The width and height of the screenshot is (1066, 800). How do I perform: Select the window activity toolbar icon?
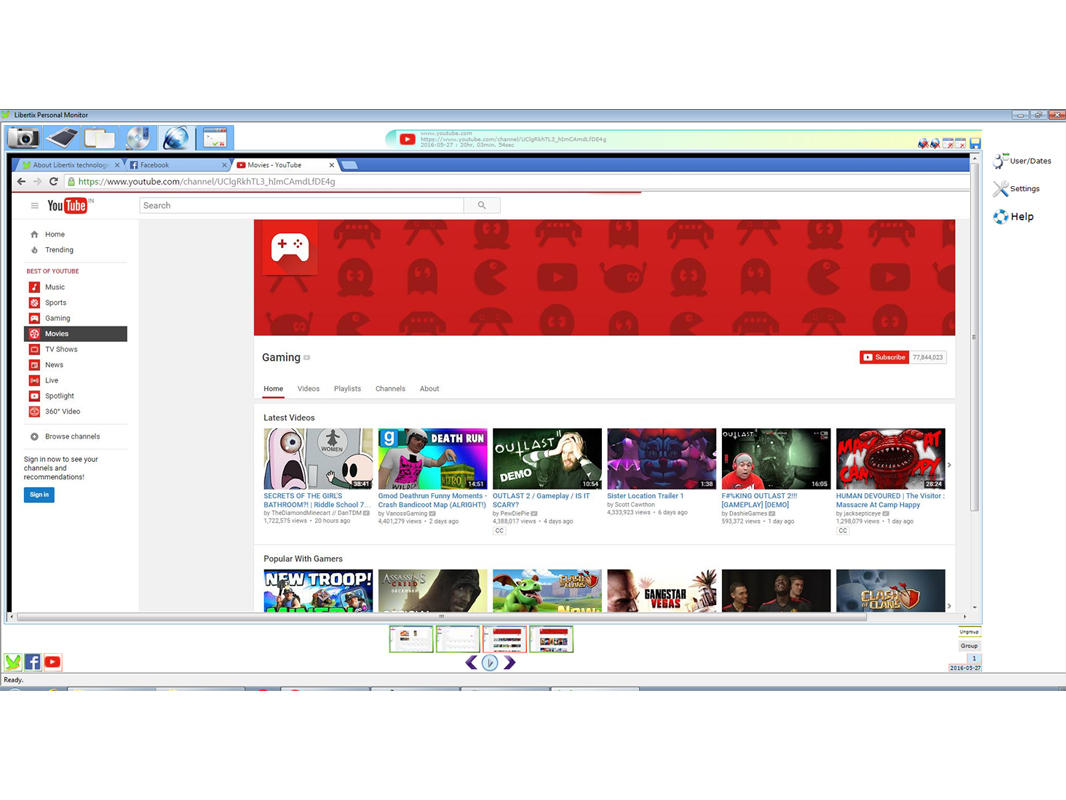tap(214, 138)
